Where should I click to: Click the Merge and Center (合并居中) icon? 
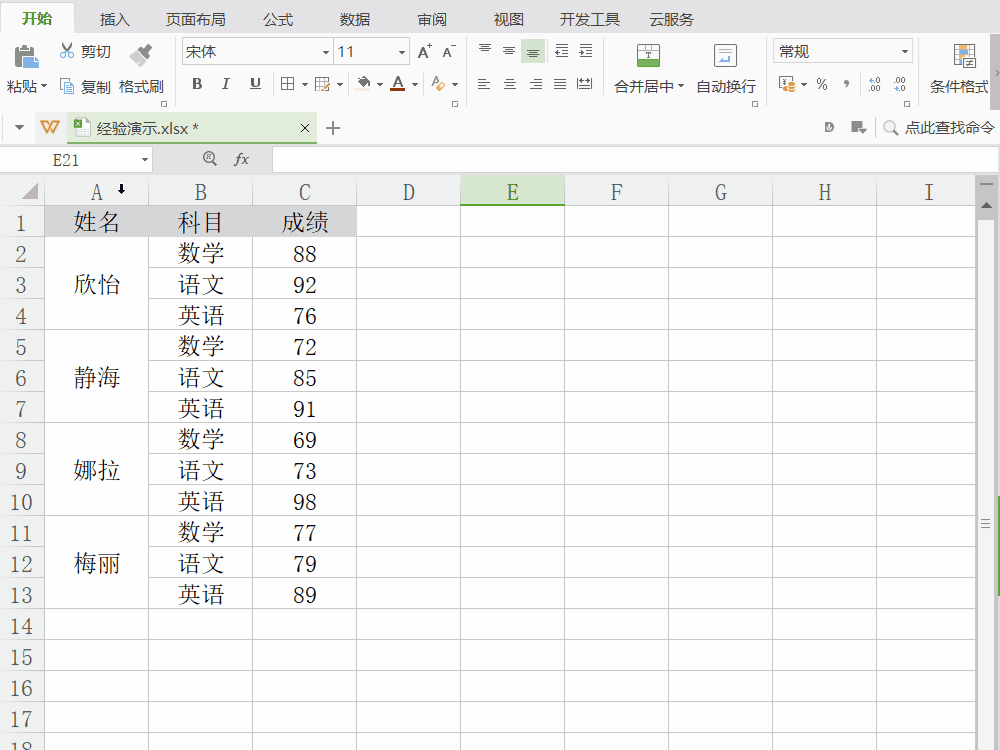point(648,55)
